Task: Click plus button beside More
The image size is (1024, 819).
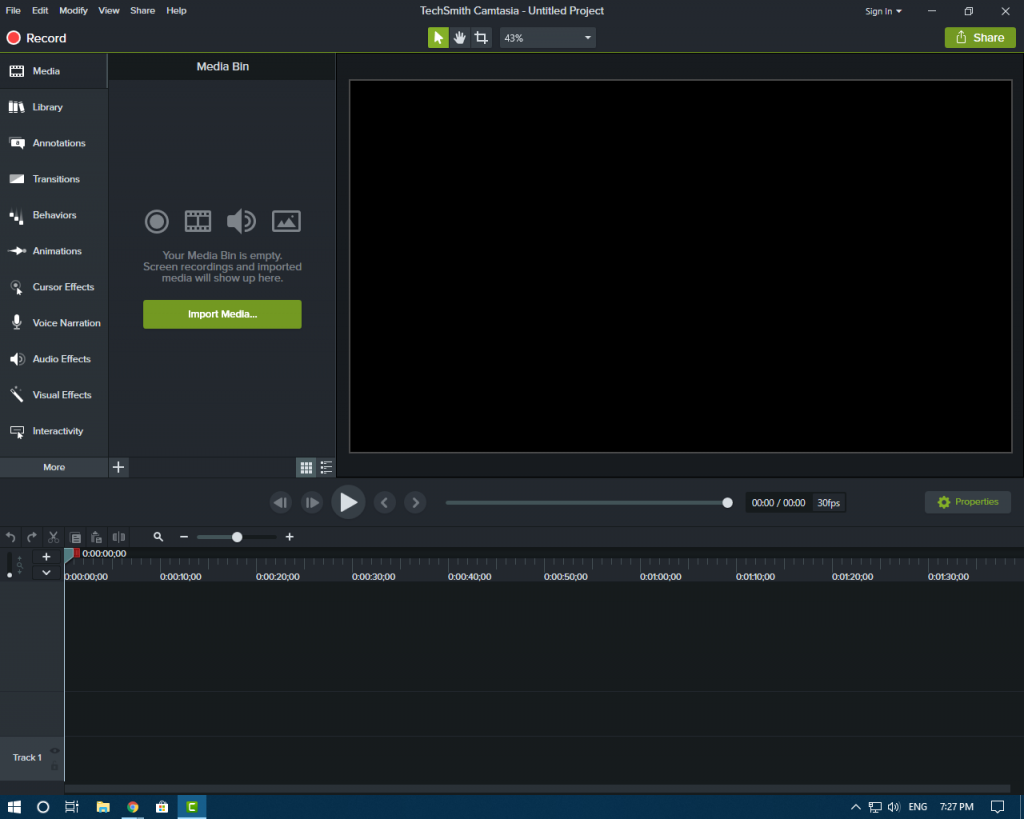Action: pos(118,467)
